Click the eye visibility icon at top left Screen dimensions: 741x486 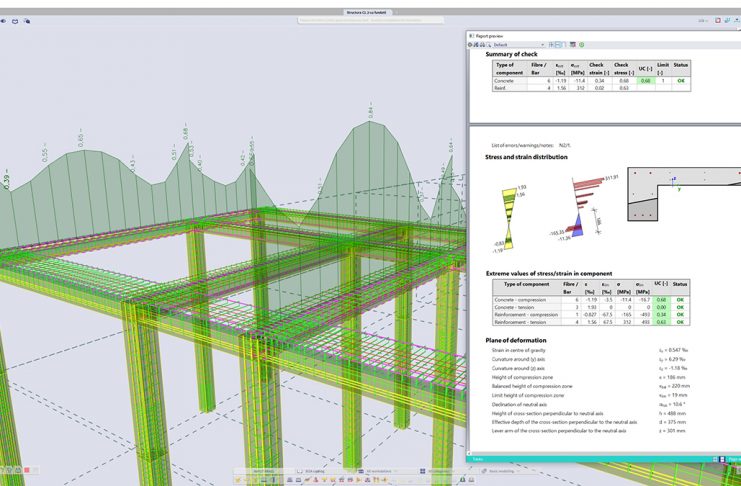pyautogui.click(x=4, y=20)
